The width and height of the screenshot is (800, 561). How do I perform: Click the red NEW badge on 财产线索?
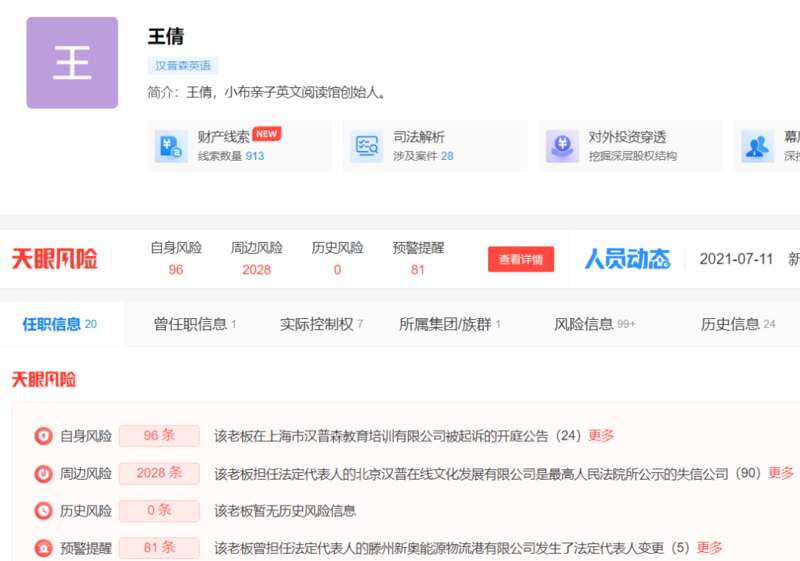(266, 134)
